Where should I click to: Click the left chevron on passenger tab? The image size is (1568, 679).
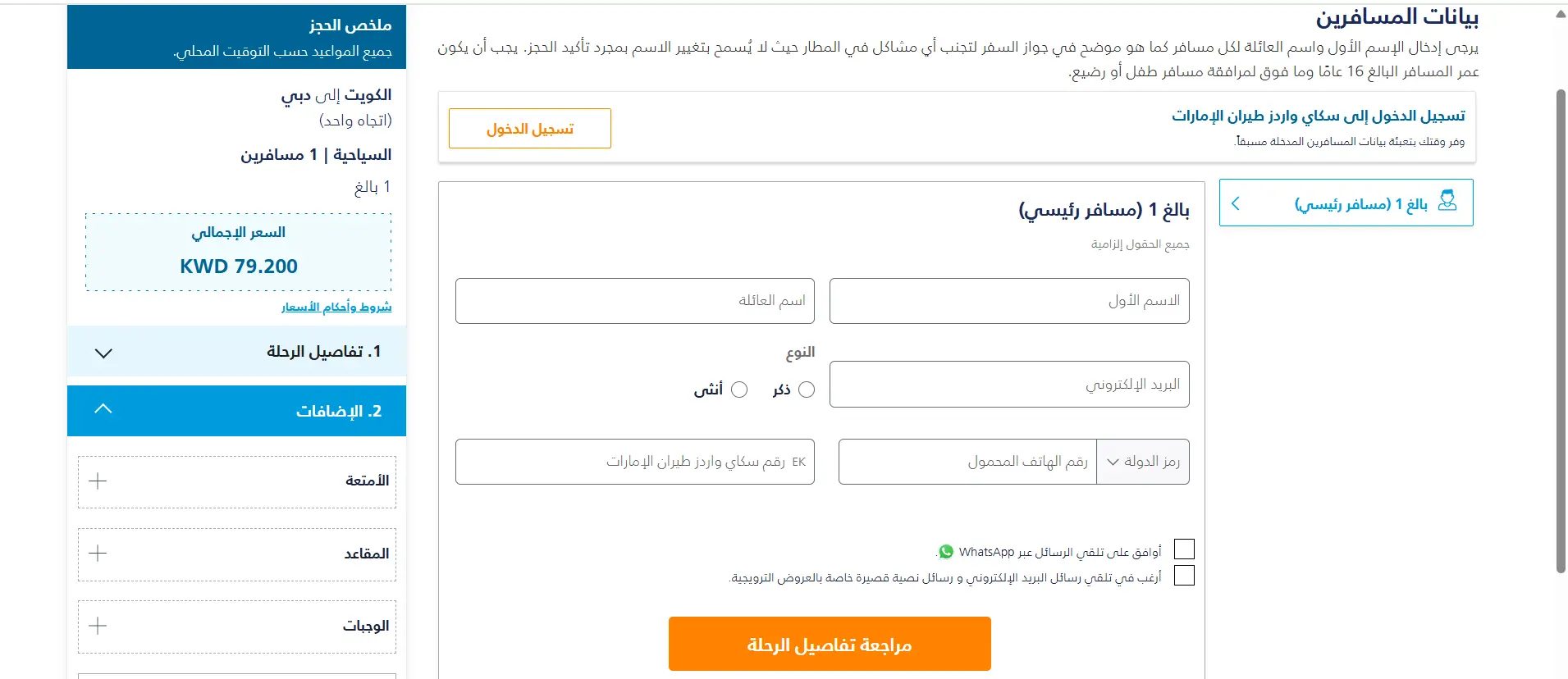click(x=1236, y=203)
